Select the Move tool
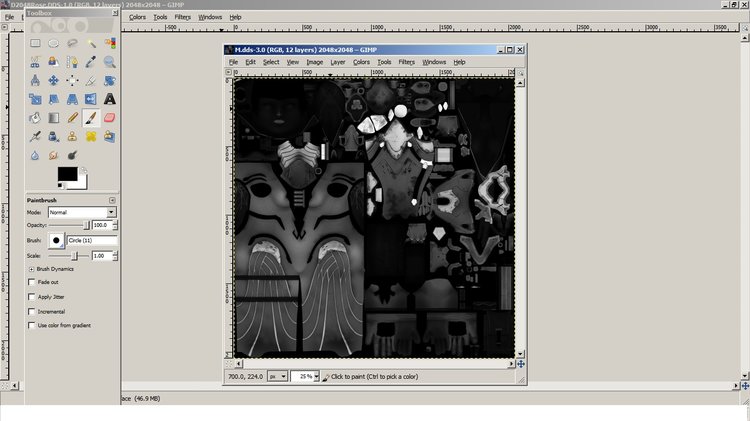 pos(54,80)
